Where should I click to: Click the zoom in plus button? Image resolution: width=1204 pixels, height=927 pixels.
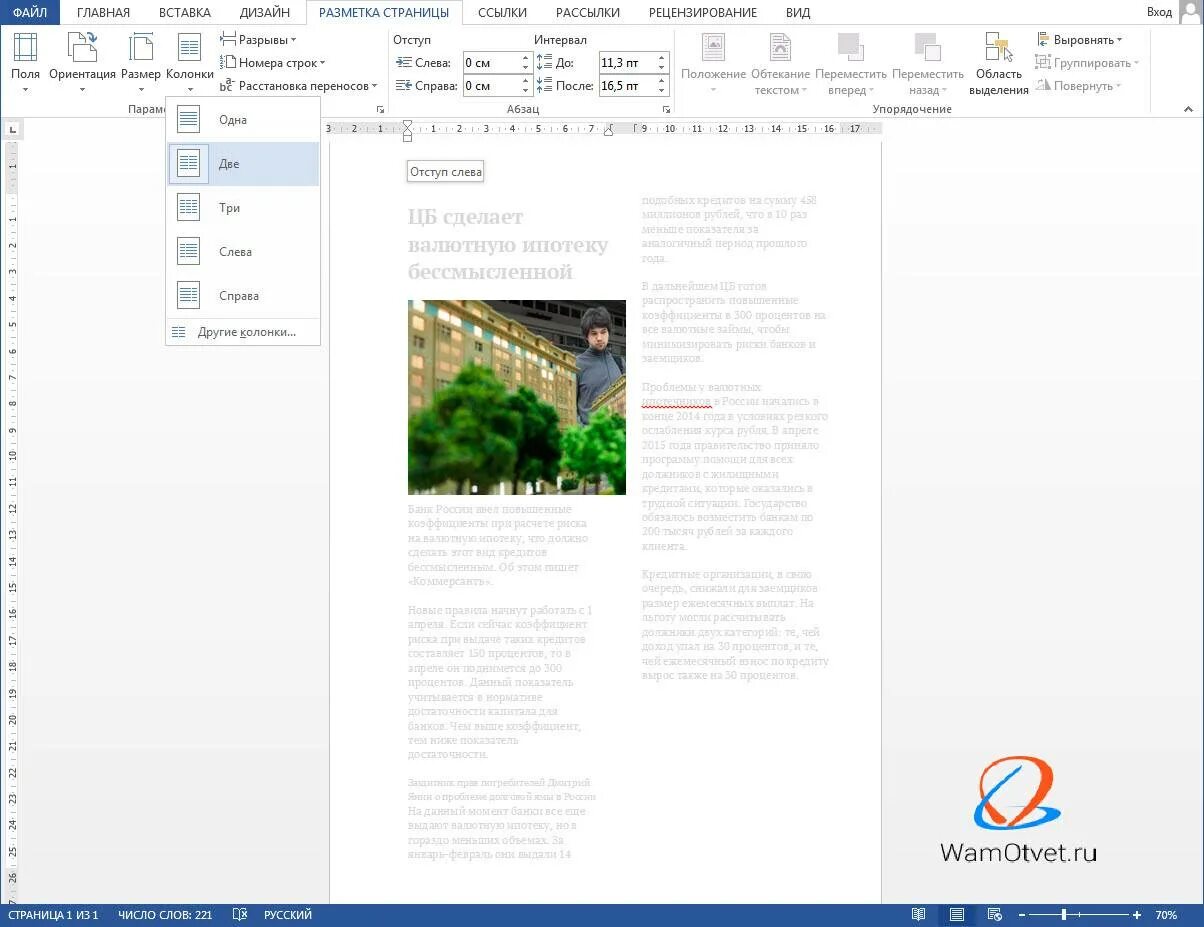pos(1137,915)
